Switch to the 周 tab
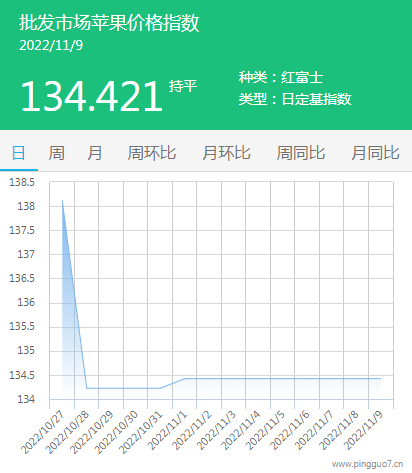This screenshot has height=473, width=412. (57, 153)
